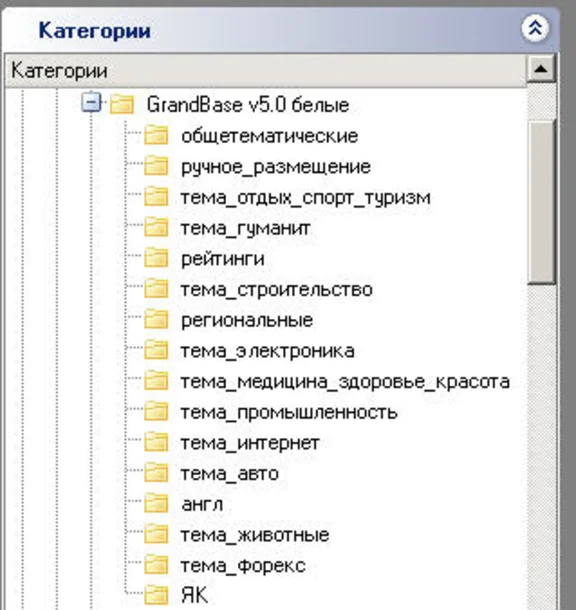Click the bold Категории panel title

pos(95,30)
